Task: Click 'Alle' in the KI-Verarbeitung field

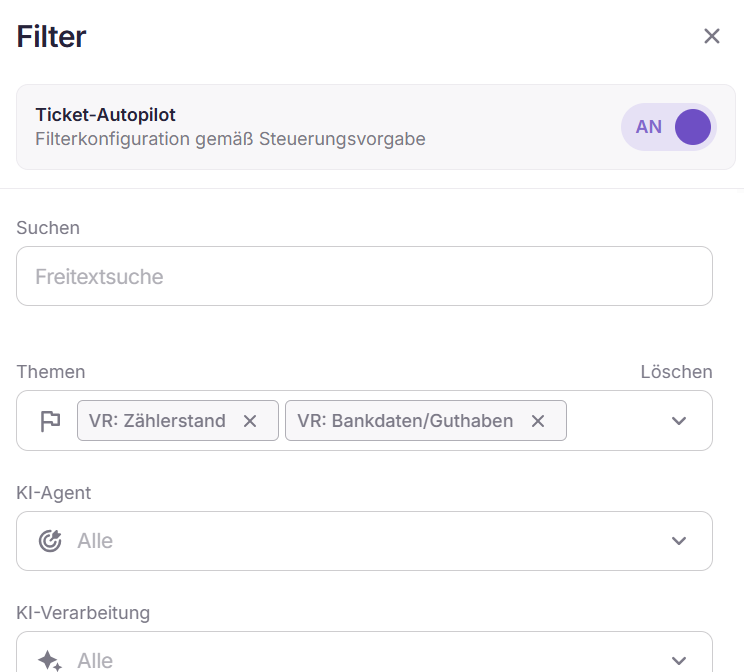Action: point(95,660)
